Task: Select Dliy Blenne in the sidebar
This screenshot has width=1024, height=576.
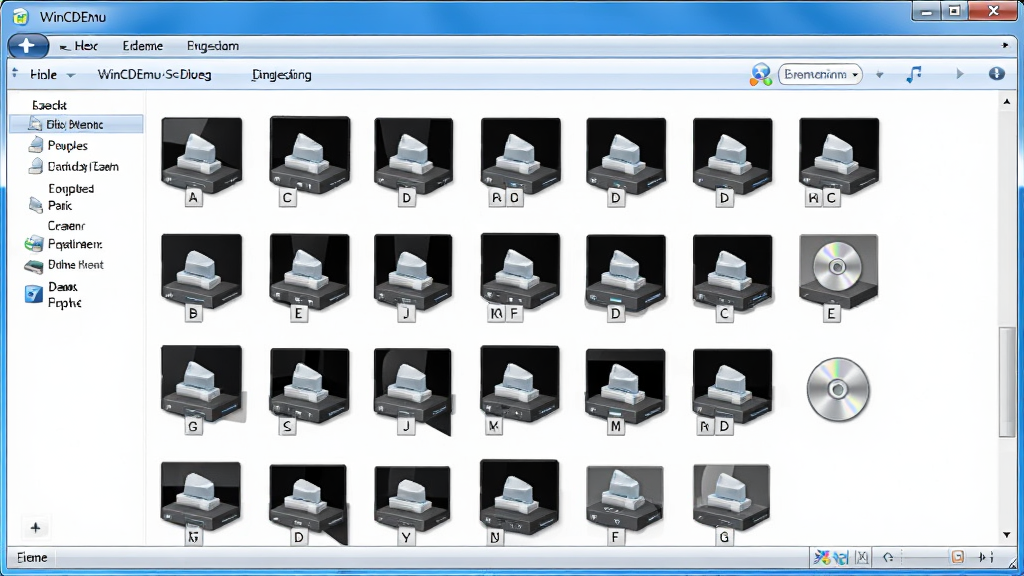Action: 76,124
